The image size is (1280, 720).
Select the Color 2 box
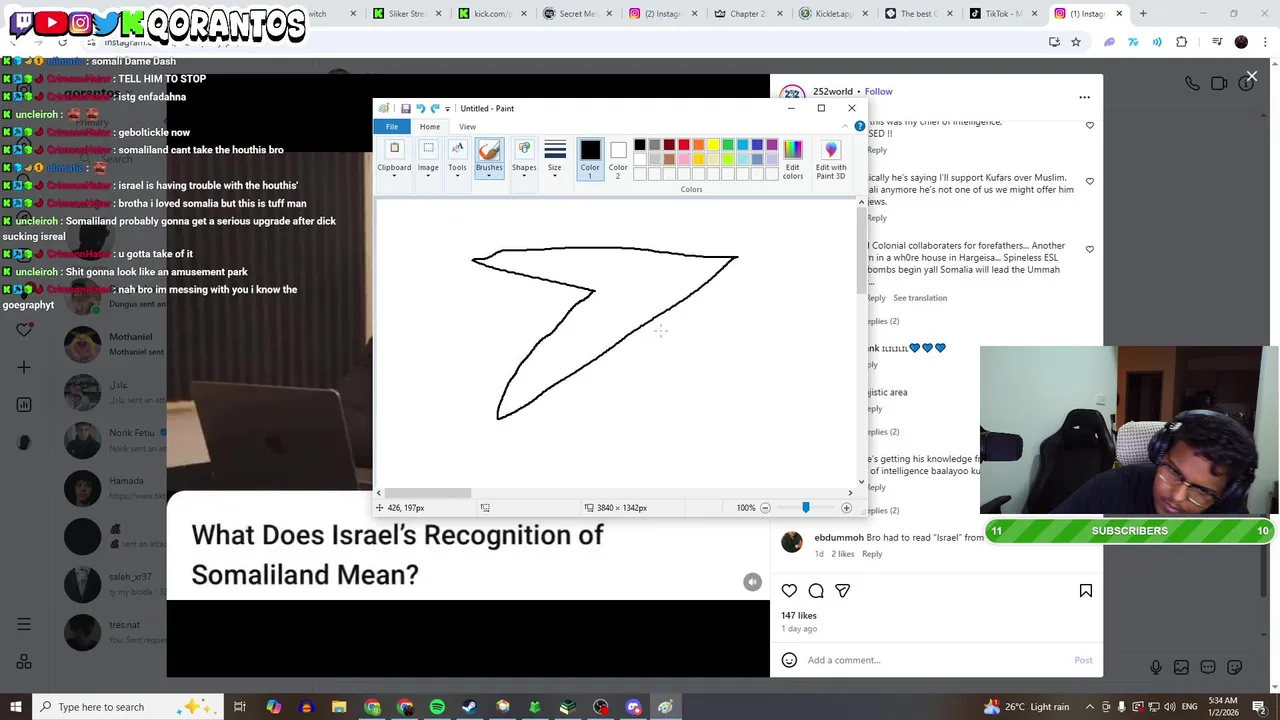618,158
